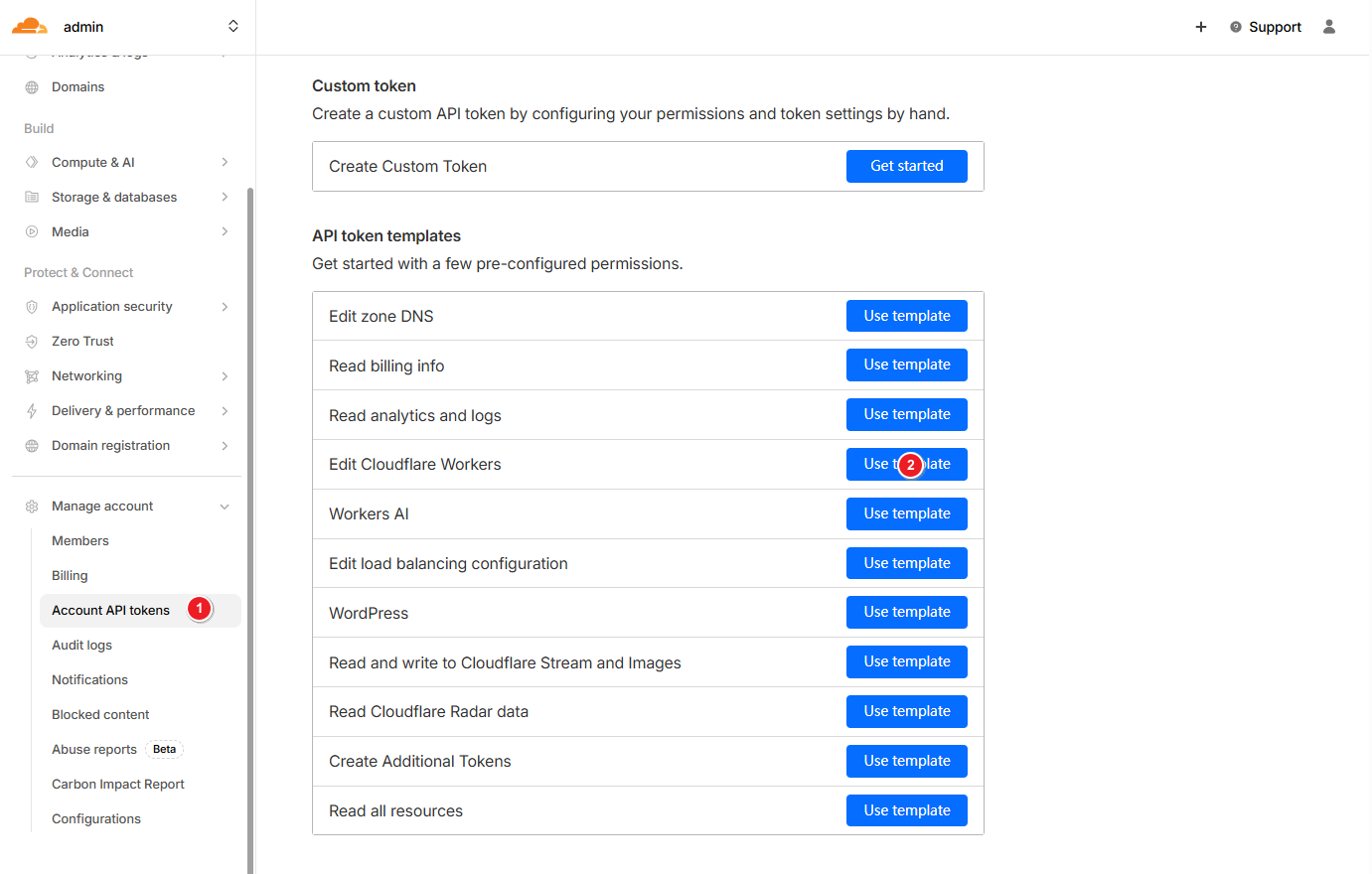Go to the Billing page
Image resolution: width=1372 pixels, height=874 pixels.
pyautogui.click(x=70, y=576)
